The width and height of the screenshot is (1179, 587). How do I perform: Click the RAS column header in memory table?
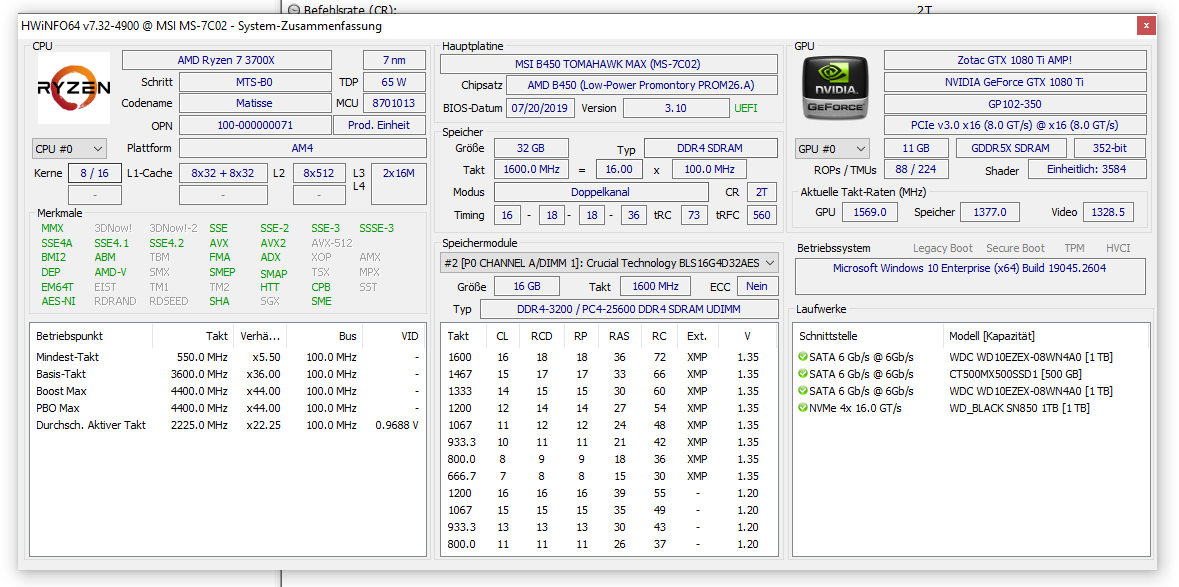coord(619,336)
